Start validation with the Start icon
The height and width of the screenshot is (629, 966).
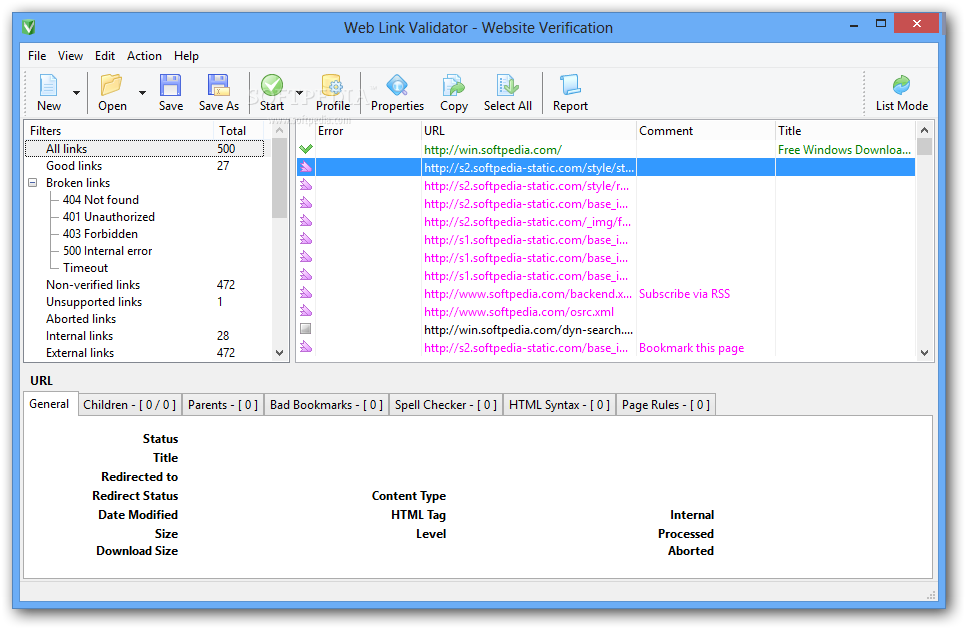pyautogui.click(x=271, y=87)
